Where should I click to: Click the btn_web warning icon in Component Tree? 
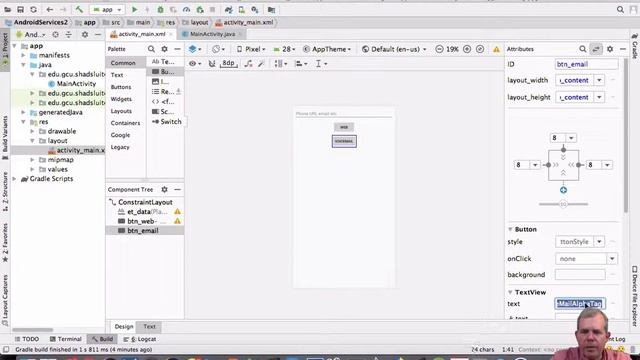pyautogui.click(x=177, y=221)
